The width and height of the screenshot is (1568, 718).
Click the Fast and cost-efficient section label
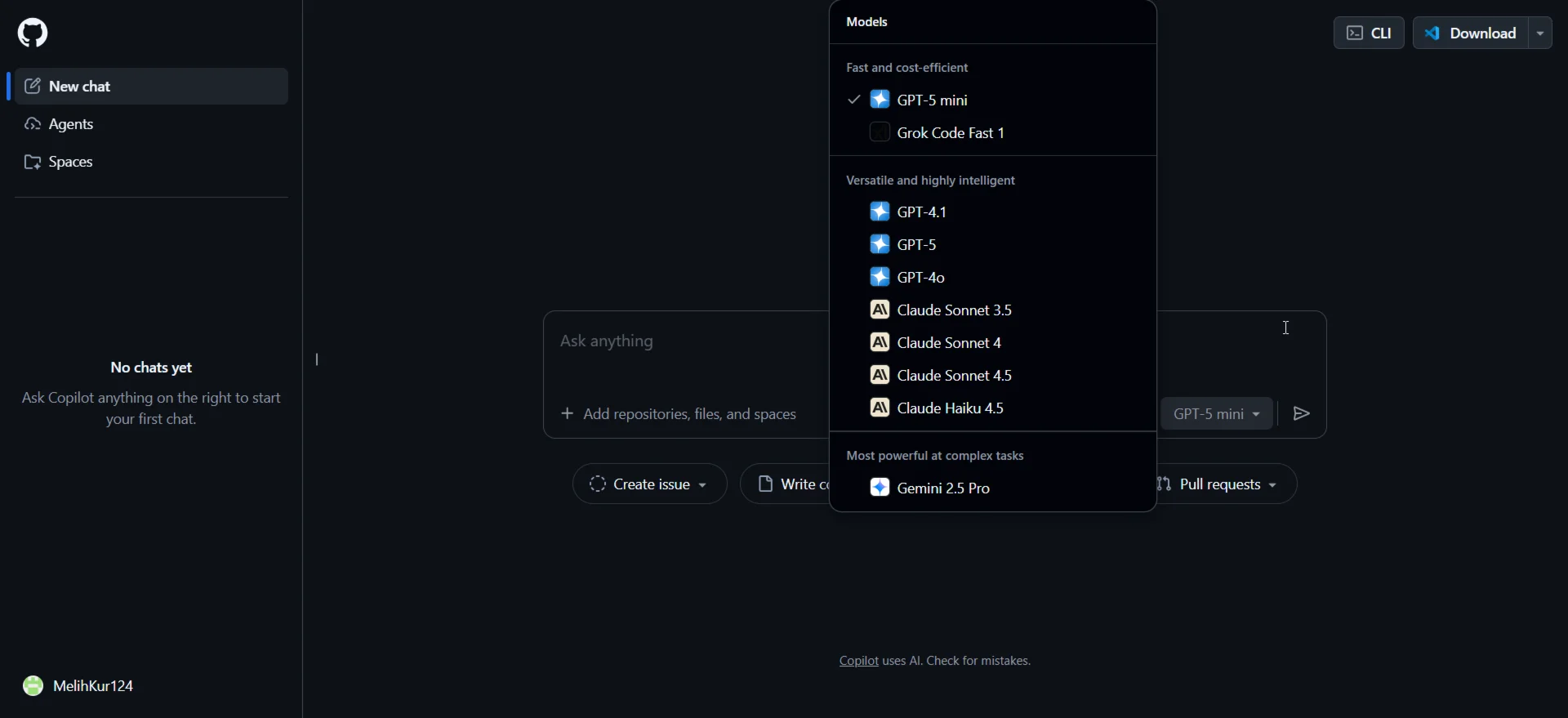(906, 68)
